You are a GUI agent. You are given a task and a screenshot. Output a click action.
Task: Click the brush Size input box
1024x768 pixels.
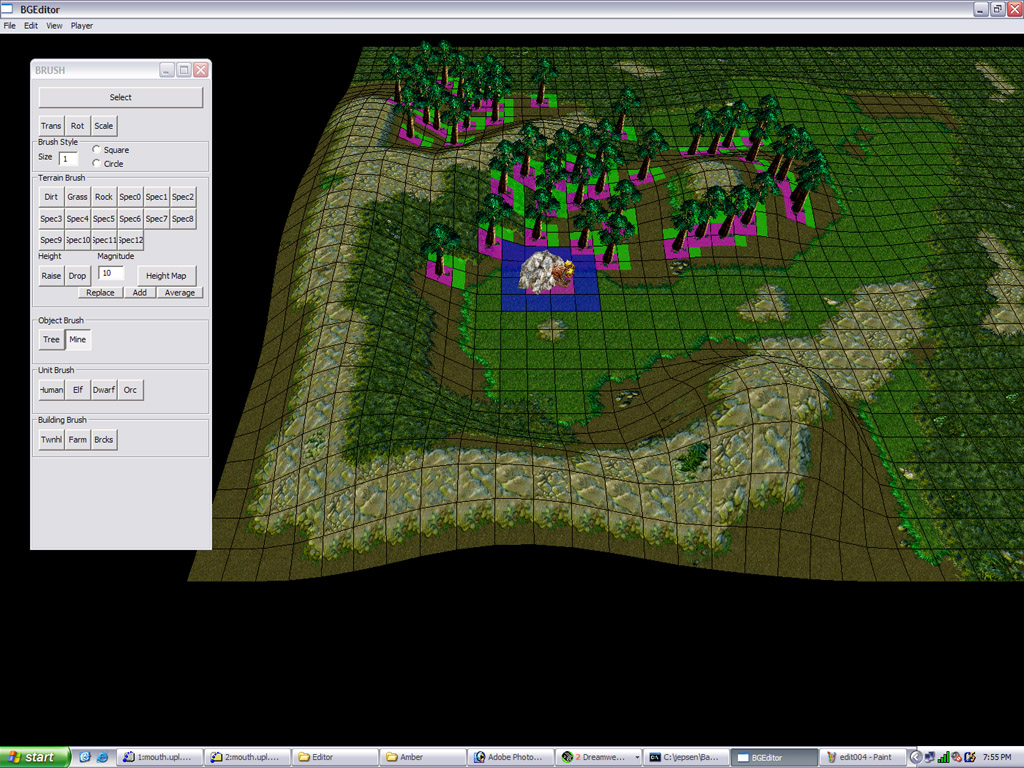tap(68, 158)
